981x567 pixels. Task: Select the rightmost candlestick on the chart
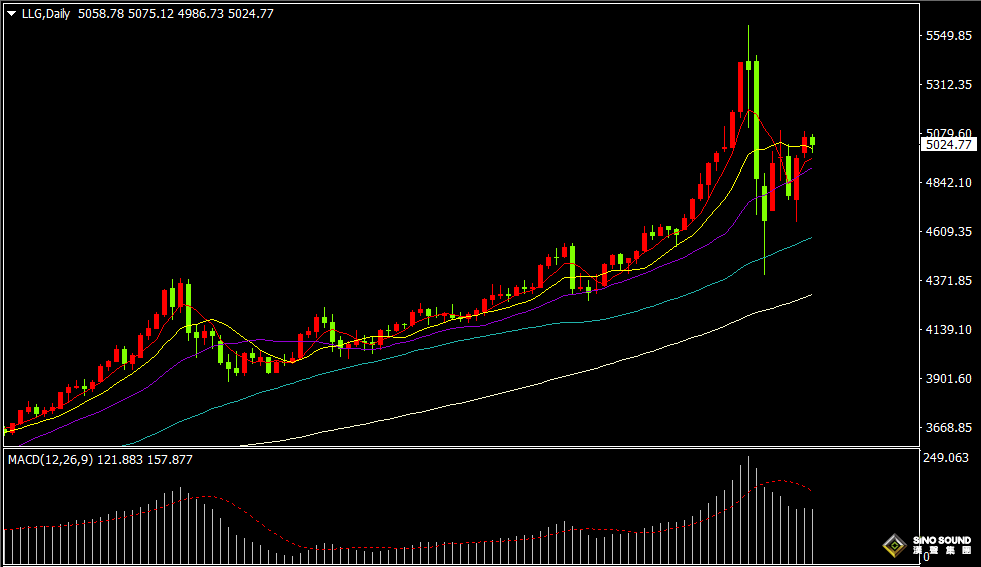click(x=813, y=142)
